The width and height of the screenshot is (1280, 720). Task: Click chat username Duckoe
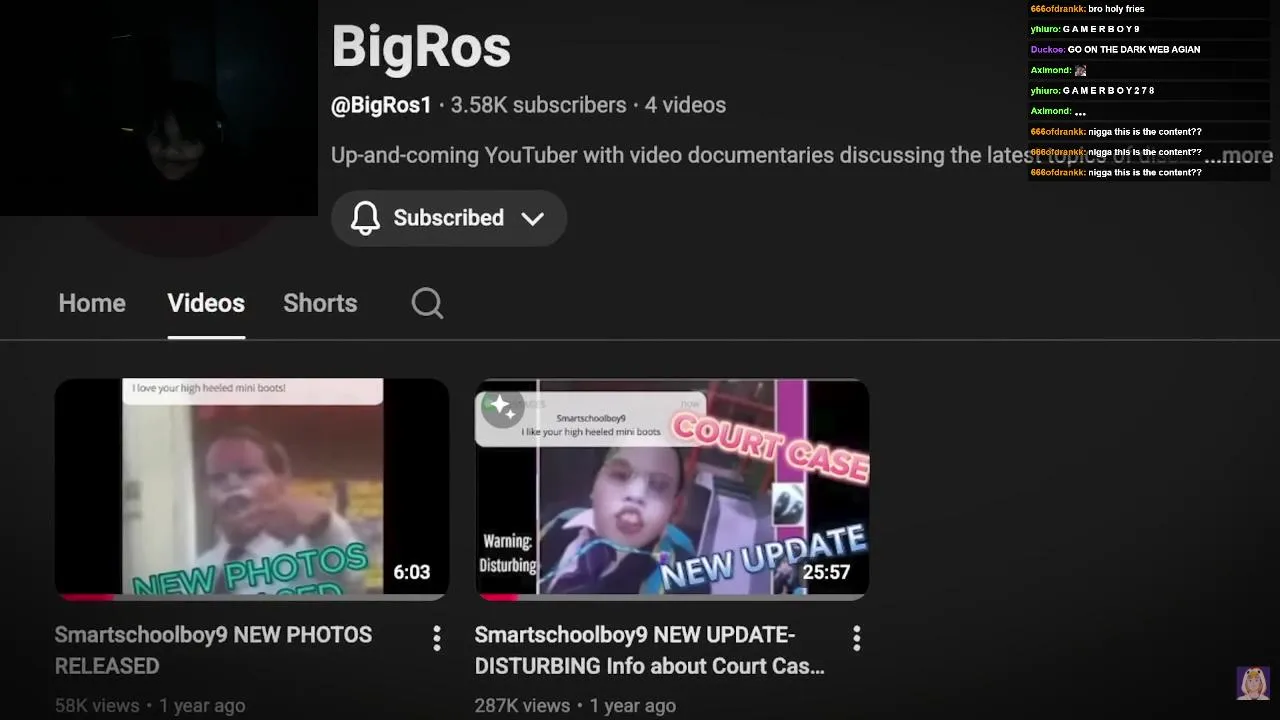tap(1047, 50)
